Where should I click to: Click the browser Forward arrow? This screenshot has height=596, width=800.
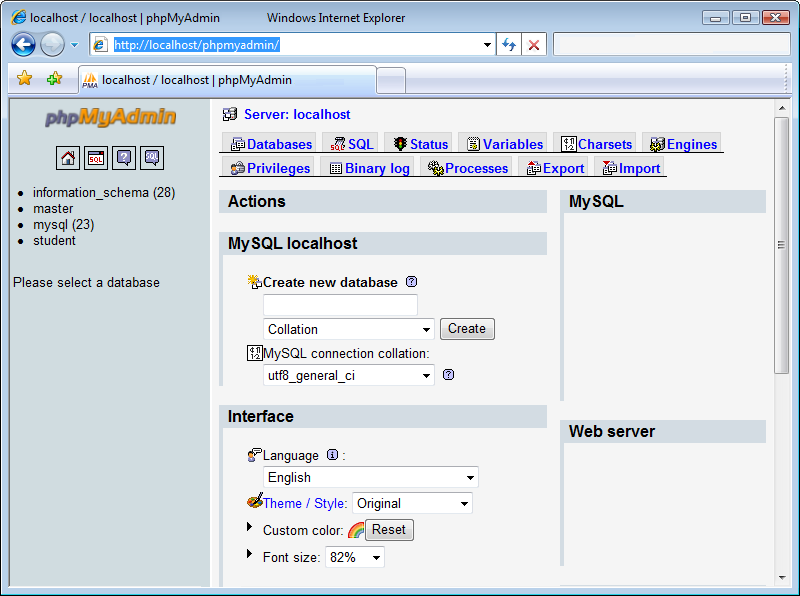(x=52, y=44)
